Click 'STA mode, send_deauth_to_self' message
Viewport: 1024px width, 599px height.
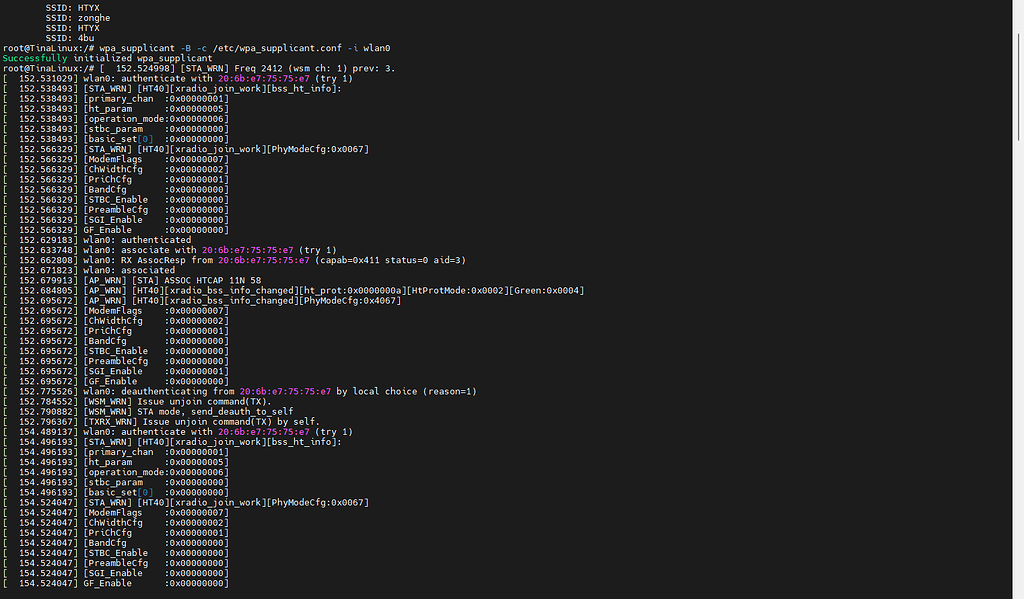click(x=211, y=411)
